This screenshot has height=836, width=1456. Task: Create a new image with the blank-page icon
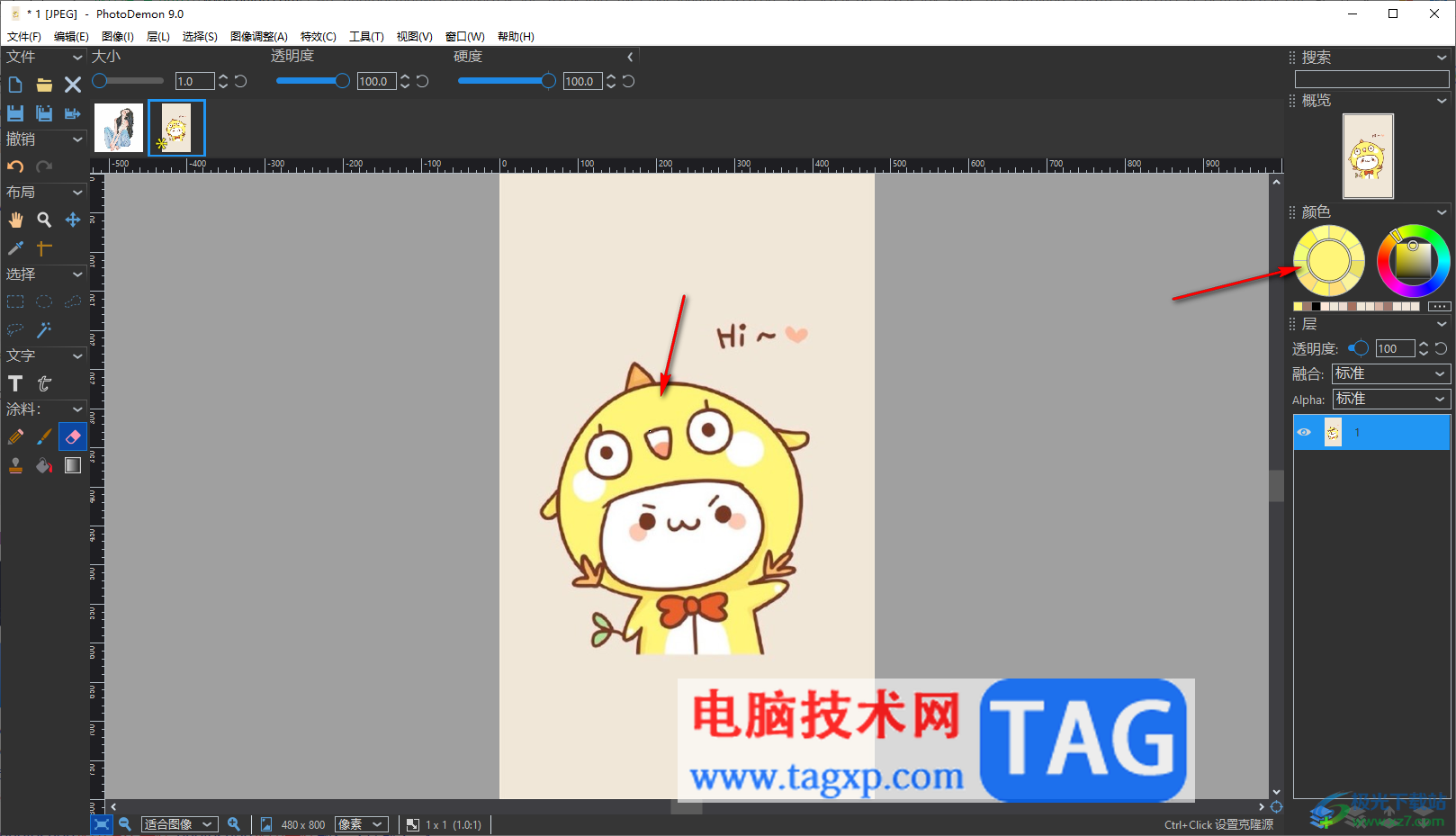[15, 85]
